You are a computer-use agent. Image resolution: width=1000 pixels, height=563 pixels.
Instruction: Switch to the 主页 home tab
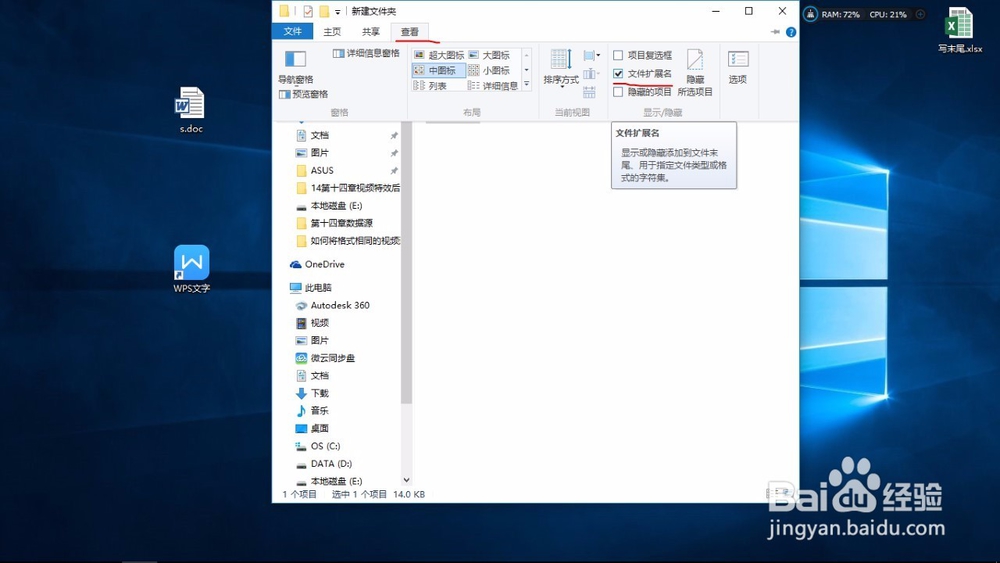click(332, 31)
